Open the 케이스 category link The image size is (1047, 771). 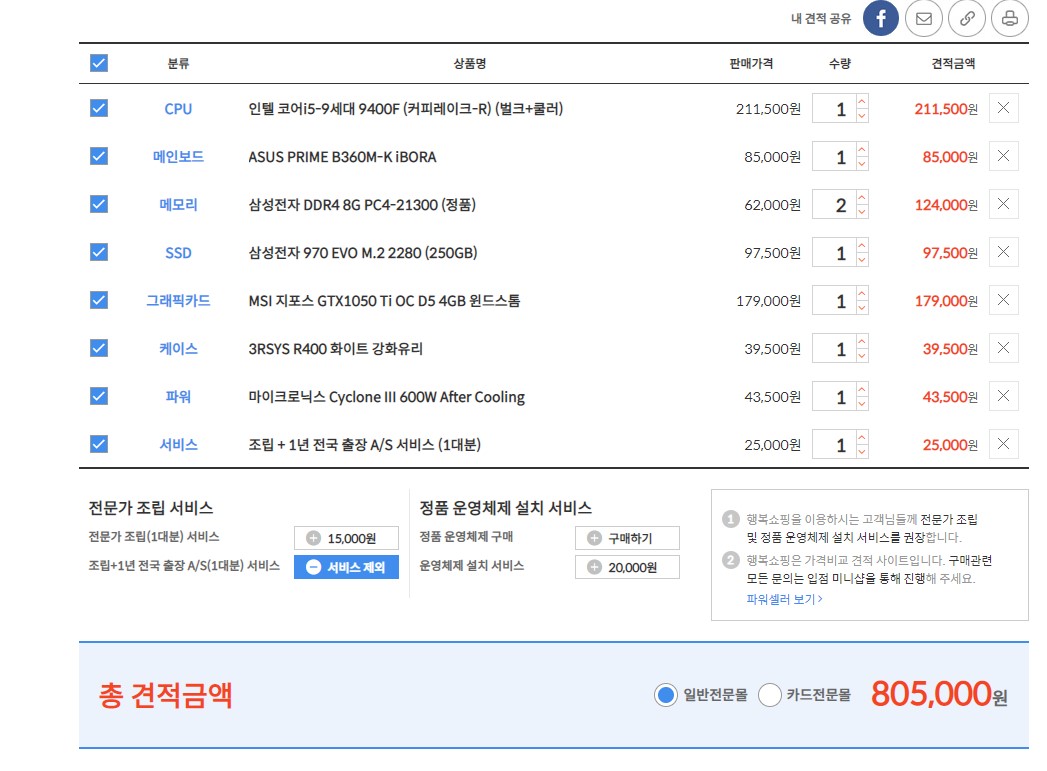pos(178,349)
